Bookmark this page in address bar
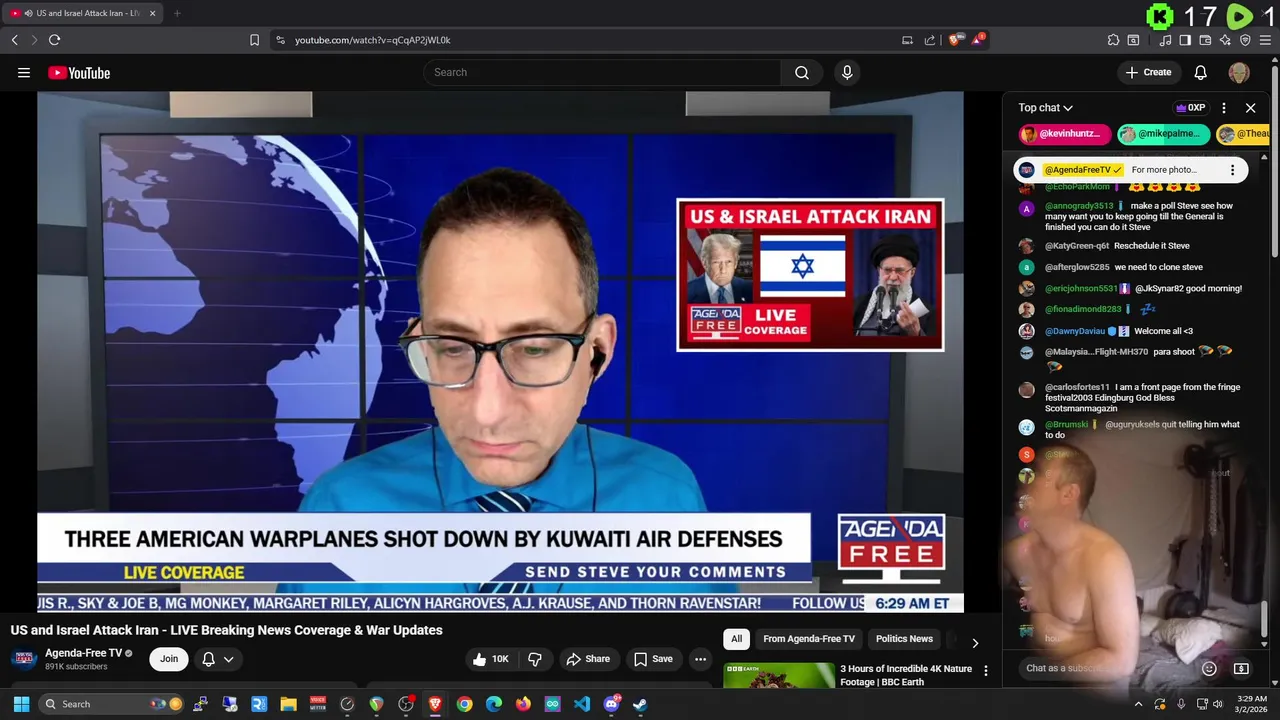This screenshot has width=1280, height=720. [254, 40]
